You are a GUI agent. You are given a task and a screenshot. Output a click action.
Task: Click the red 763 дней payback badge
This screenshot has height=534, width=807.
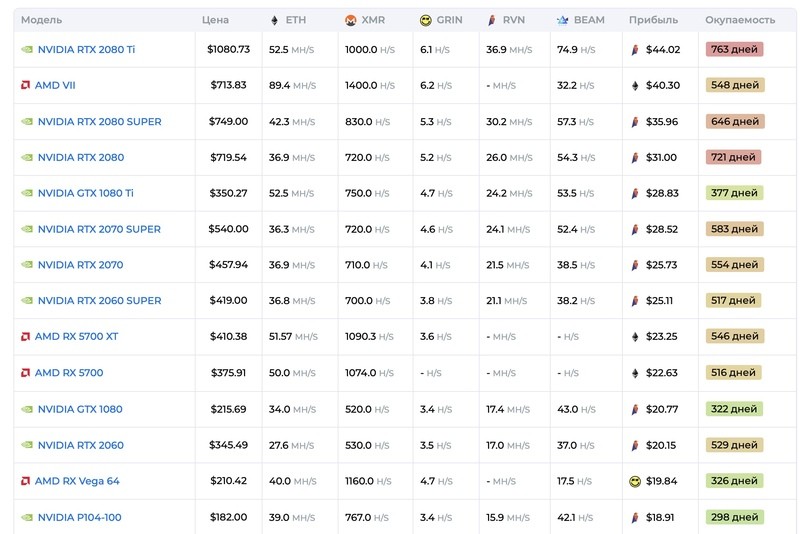click(734, 50)
